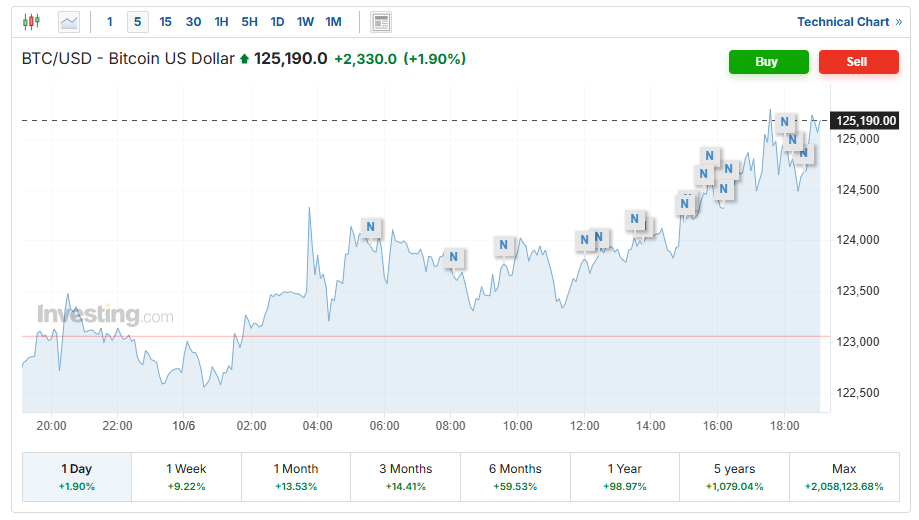Click the 125,190.00 current price label
919x520 pixels.
[865, 121]
